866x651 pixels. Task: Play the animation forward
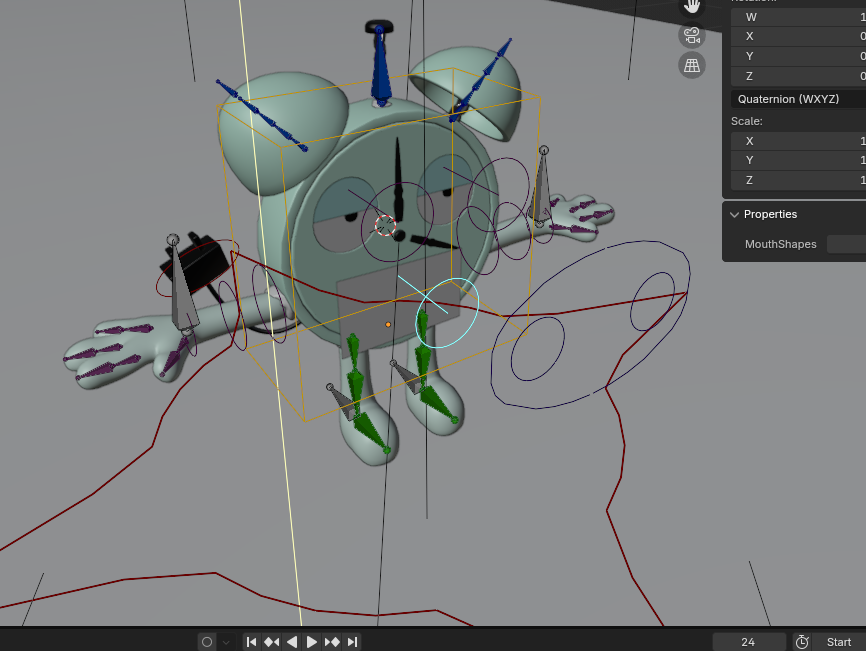pos(311,642)
